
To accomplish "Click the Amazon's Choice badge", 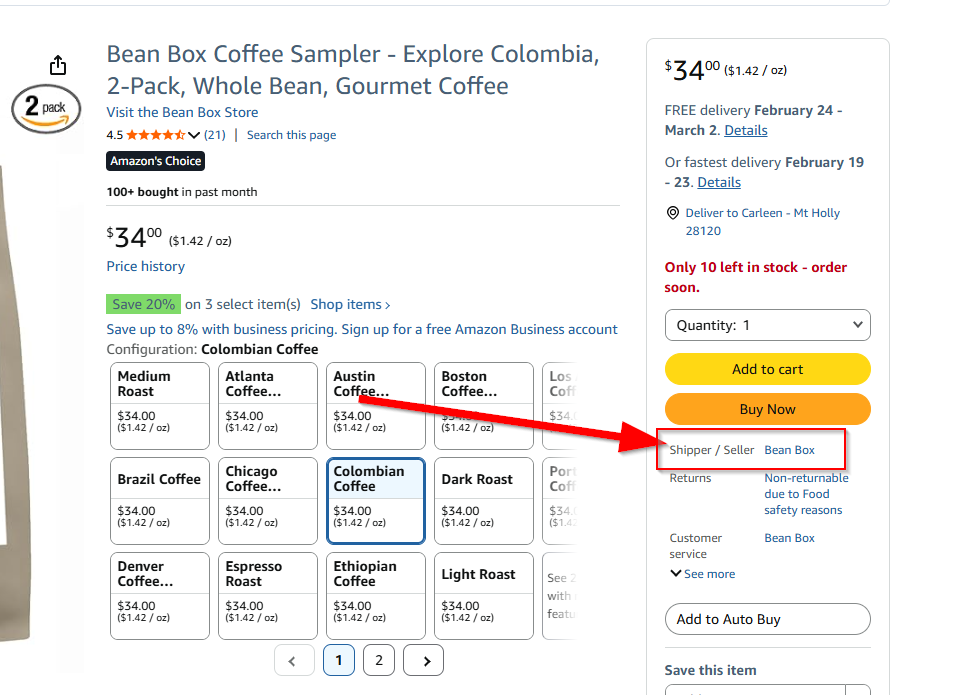I will coord(155,161).
